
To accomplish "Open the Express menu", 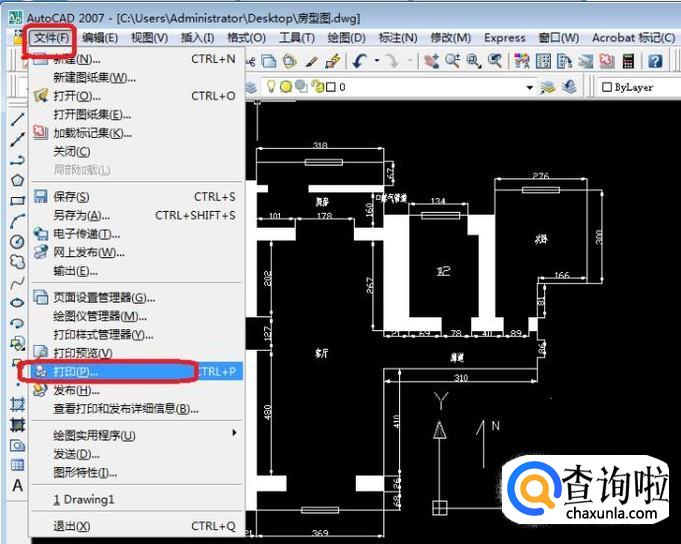I will (x=505, y=38).
